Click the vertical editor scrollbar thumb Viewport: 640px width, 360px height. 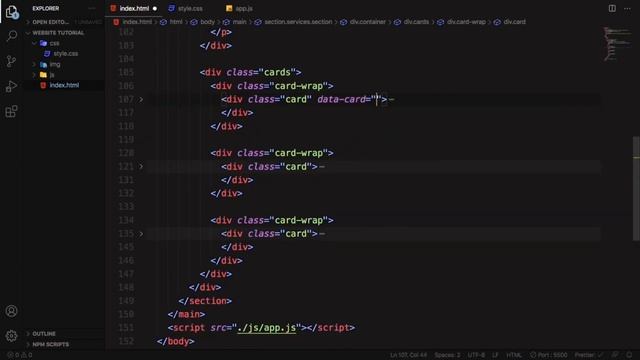636,189
